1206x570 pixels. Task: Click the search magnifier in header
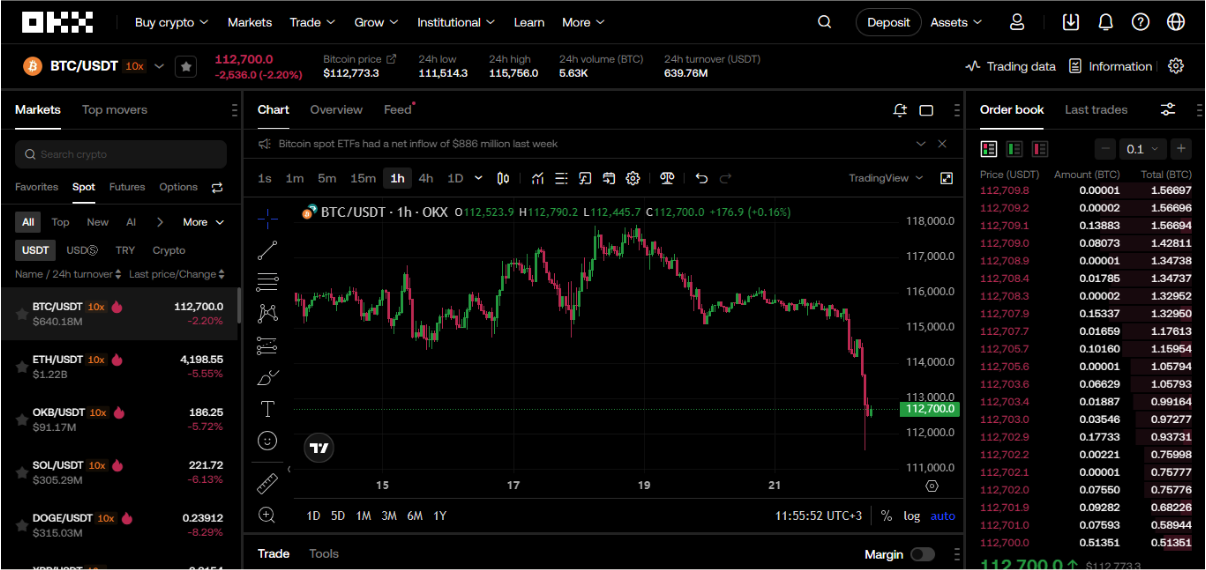(824, 22)
